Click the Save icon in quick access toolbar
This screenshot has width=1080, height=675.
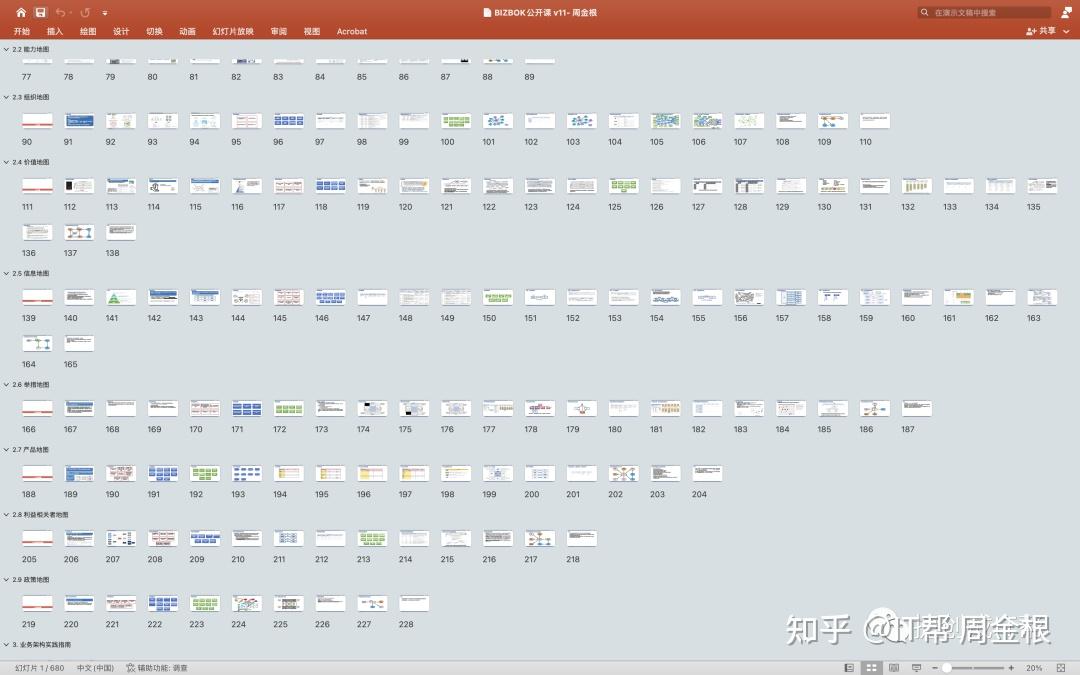tap(40, 12)
